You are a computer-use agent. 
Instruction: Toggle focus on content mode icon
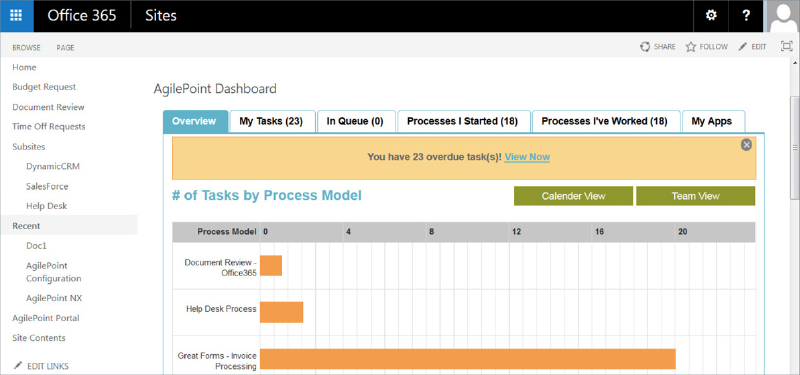pyautogui.click(x=786, y=46)
